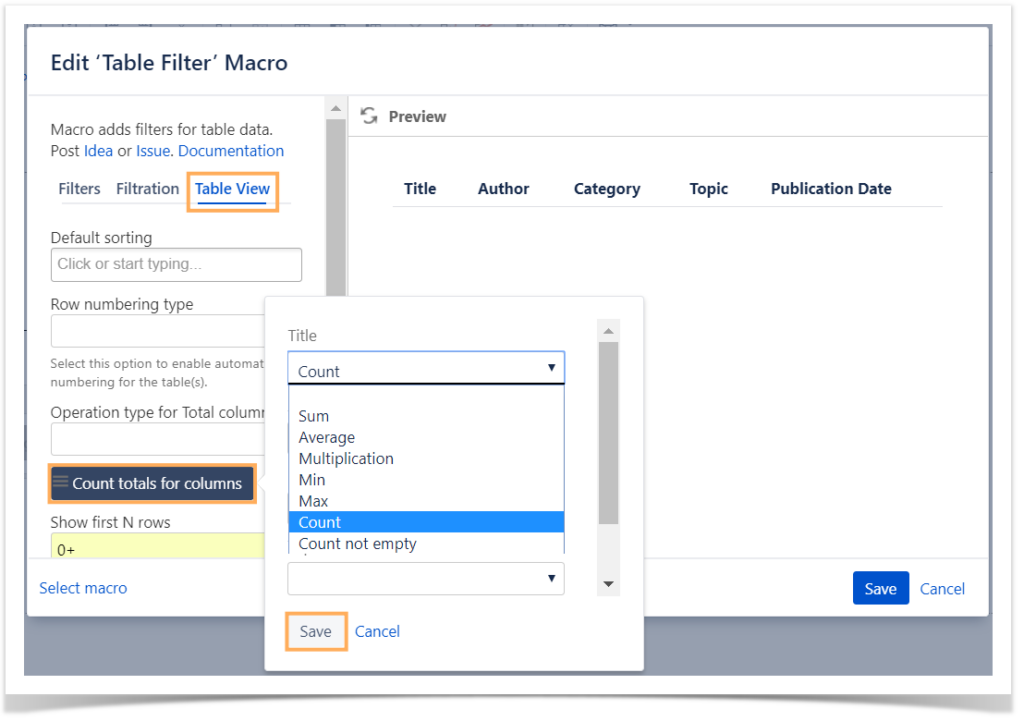Image resolution: width=1024 pixels, height=721 pixels.
Task: Select Average in the operations list
Action: tap(322, 437)
